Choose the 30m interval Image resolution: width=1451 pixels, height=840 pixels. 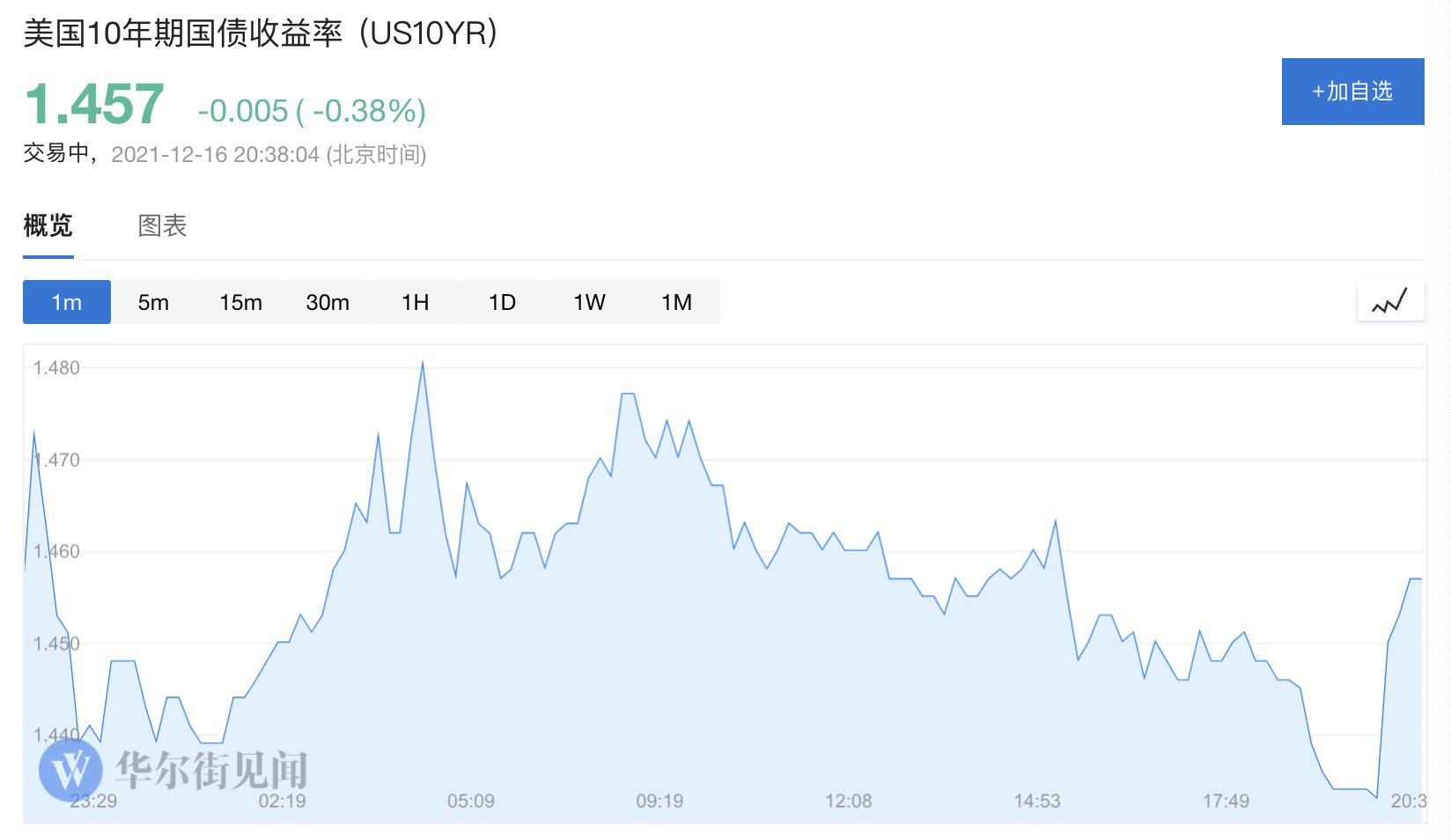328,302
